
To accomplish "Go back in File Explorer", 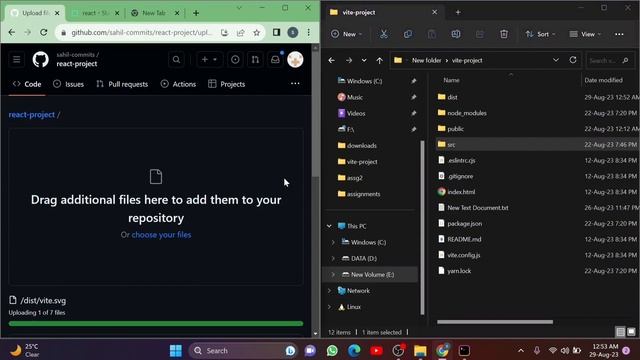I will point(331,60).
